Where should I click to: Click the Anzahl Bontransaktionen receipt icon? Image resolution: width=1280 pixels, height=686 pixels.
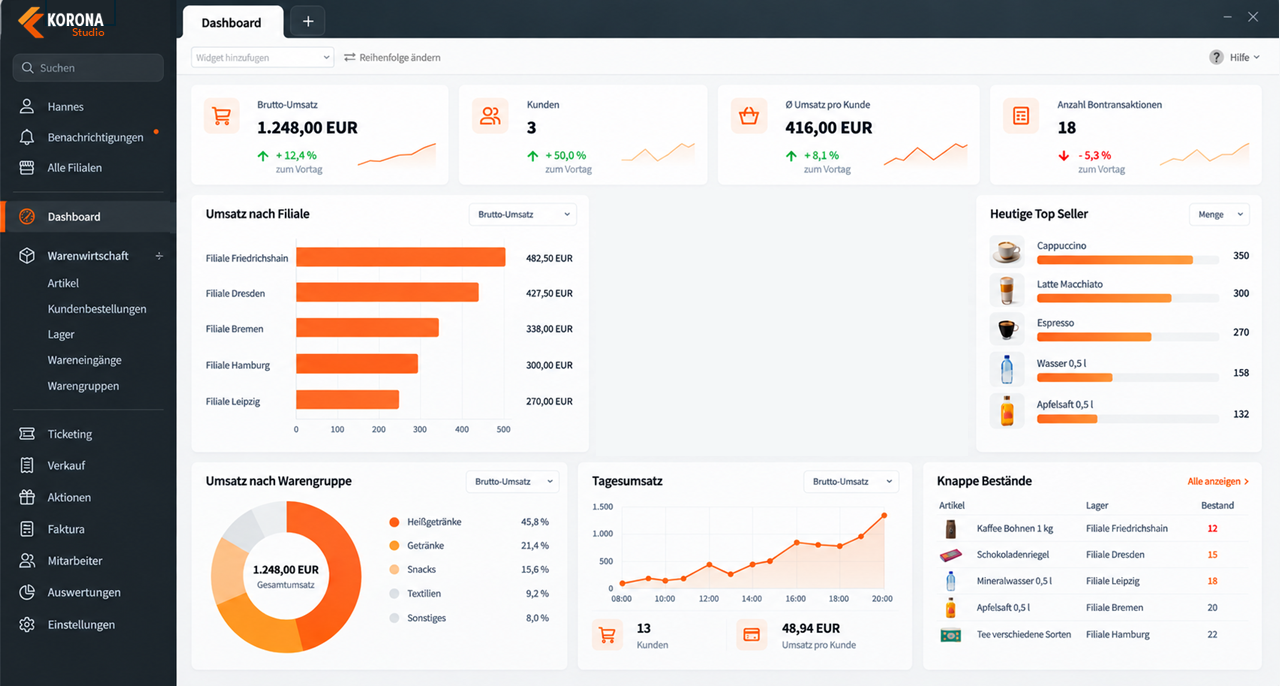pyautogui.click(x=1021, y=116)
